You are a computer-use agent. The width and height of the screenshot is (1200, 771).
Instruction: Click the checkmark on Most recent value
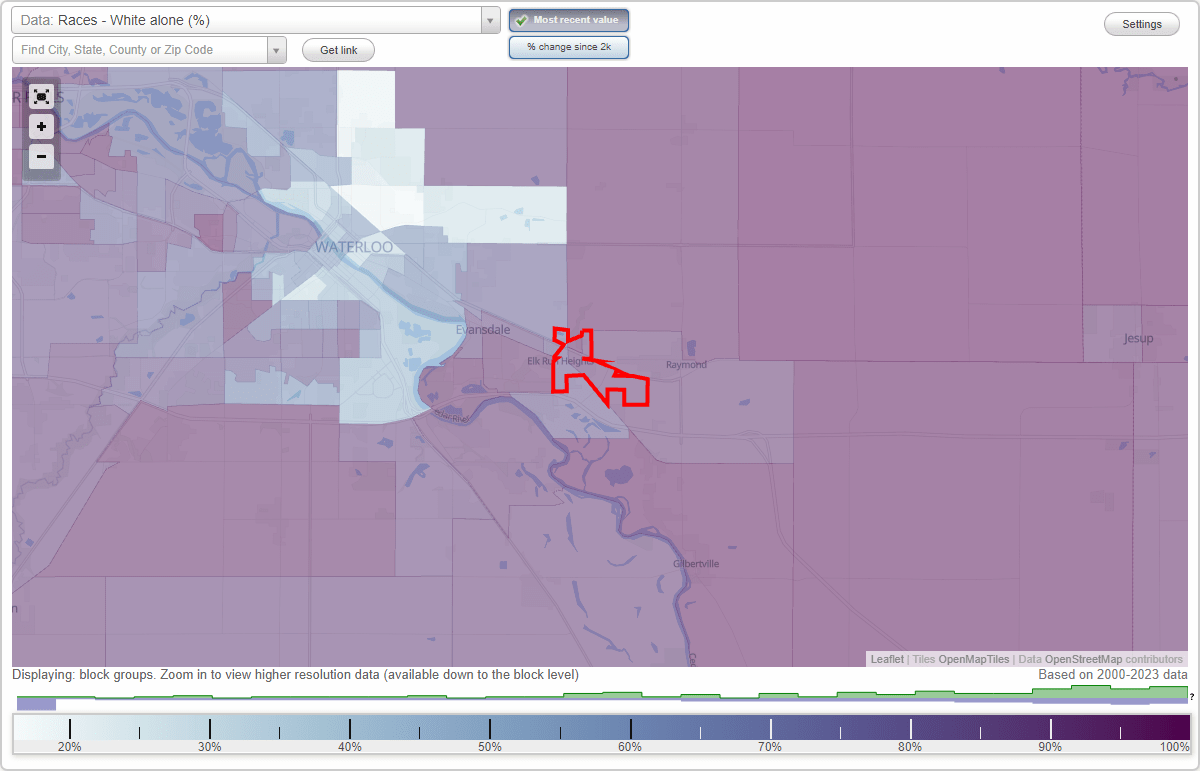pyautogui.click(x=521, y=20)
